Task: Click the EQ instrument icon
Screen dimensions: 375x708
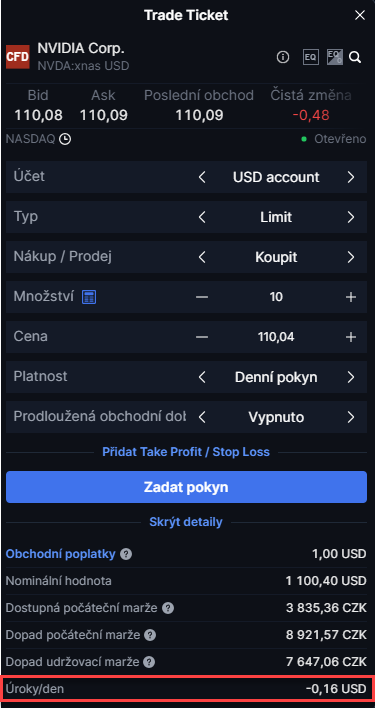Action: point(310,57)
